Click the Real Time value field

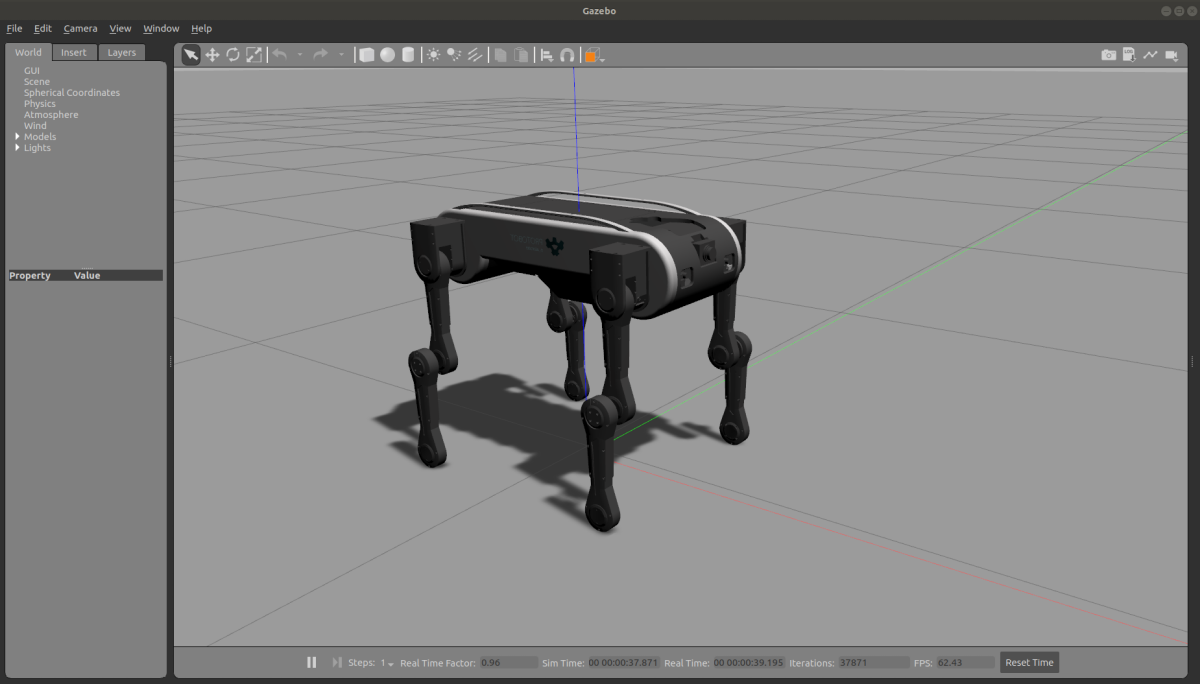click(749, 663)
